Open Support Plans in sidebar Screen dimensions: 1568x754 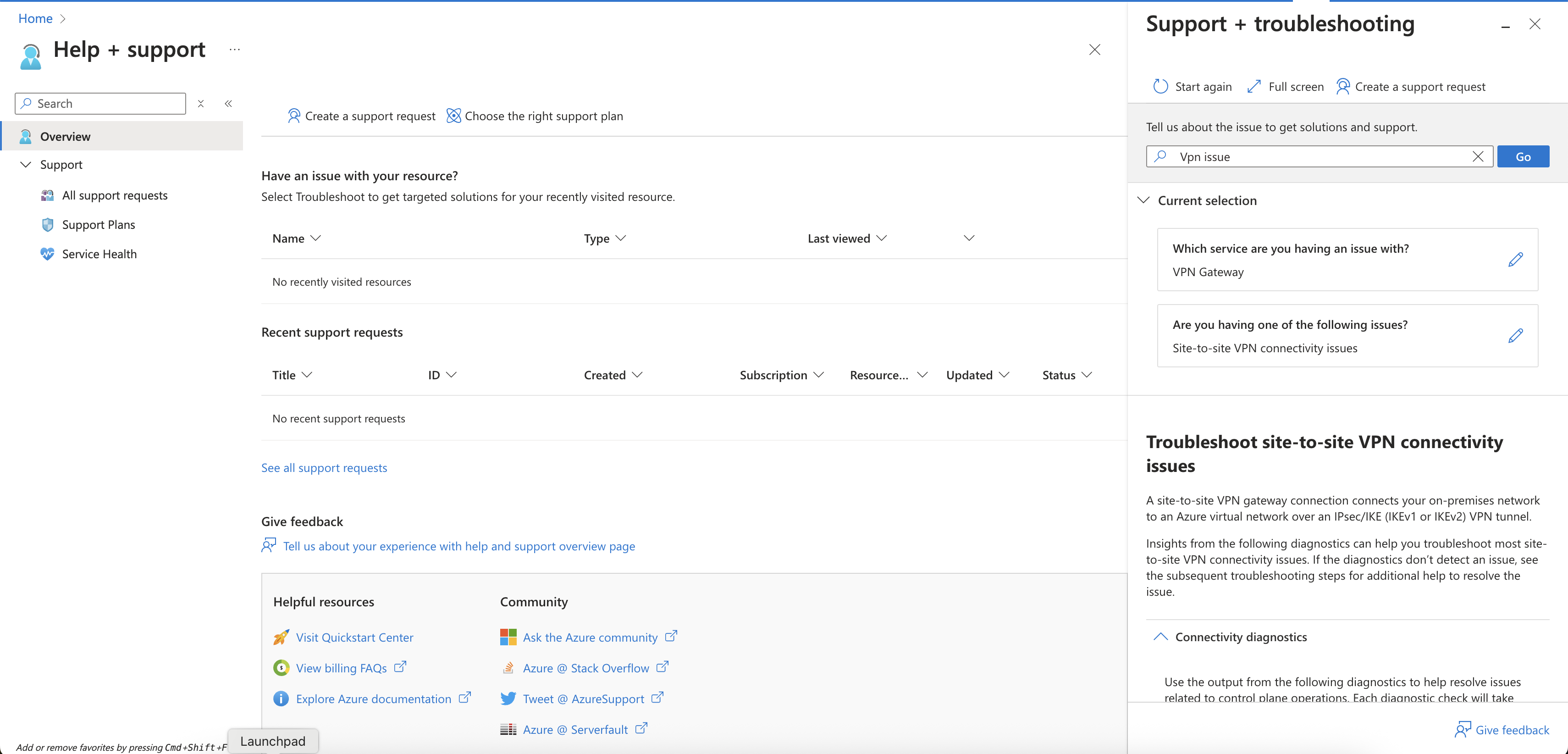point(98,225)
